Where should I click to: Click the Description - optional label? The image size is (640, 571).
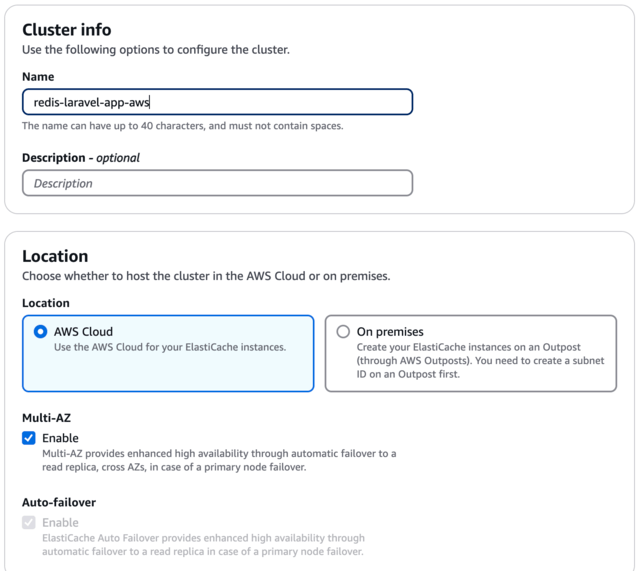click(81, 158)
